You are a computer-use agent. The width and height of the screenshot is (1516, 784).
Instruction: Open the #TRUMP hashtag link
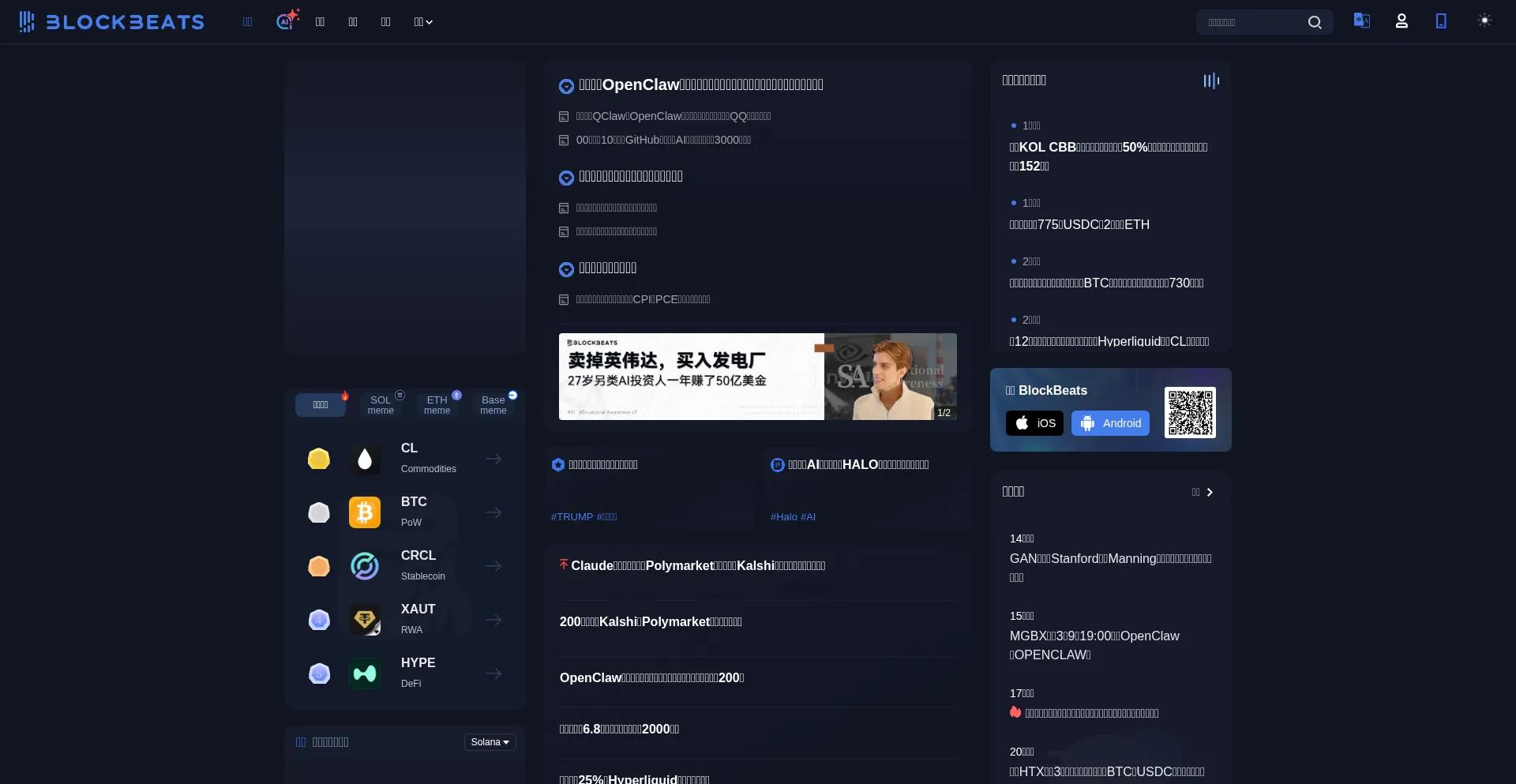tap(572, 517)
